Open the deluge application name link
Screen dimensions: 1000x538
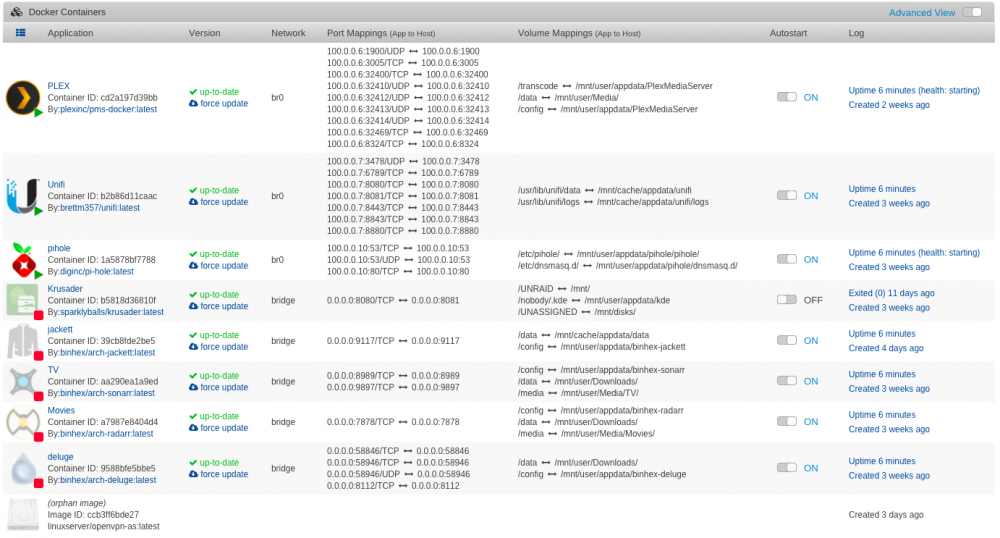[x=60, y=457]
